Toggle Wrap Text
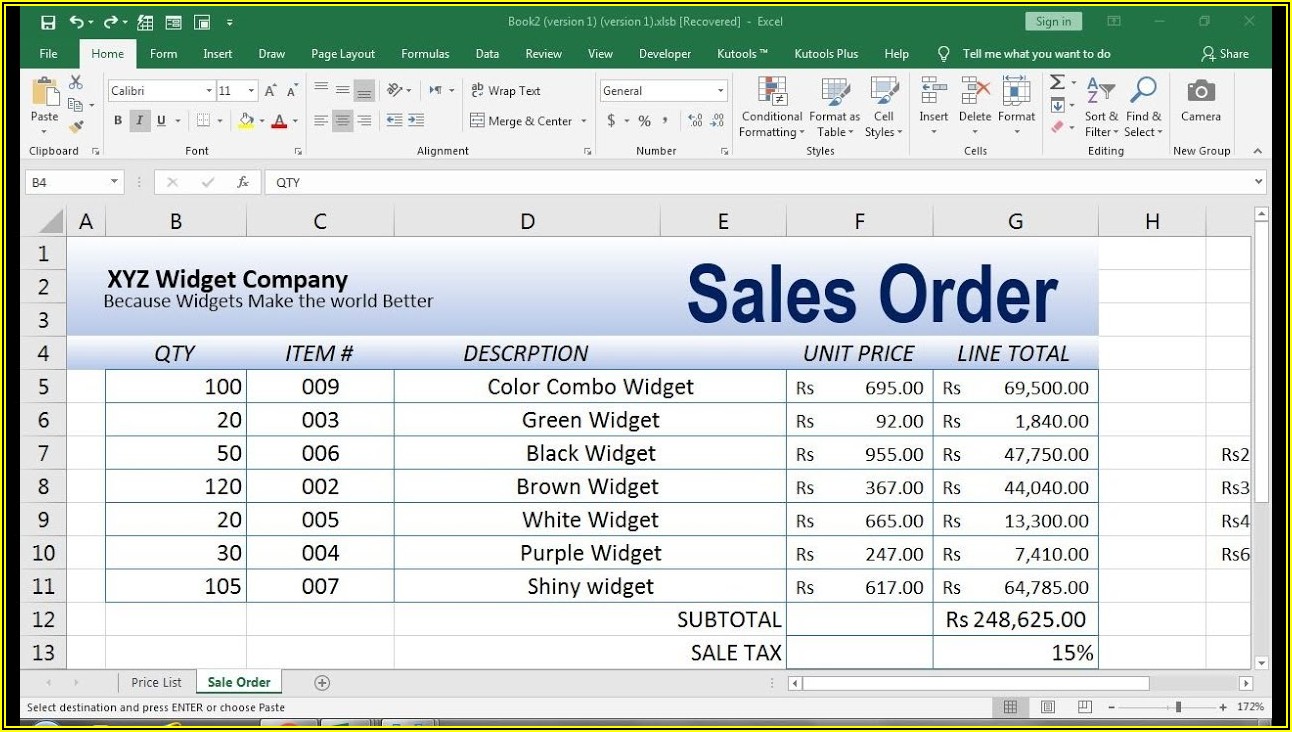This screenshot has width=1292, height=732. (x=505, y=91)
